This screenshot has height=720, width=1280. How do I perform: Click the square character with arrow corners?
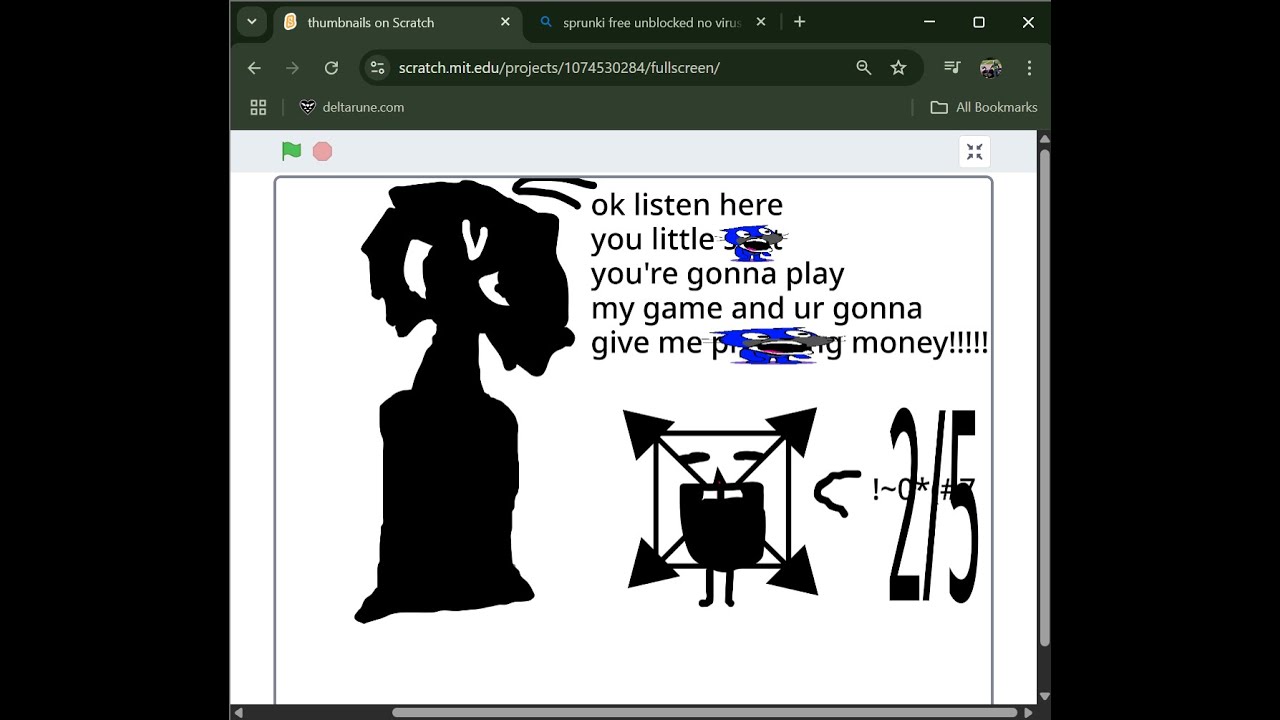720,507
